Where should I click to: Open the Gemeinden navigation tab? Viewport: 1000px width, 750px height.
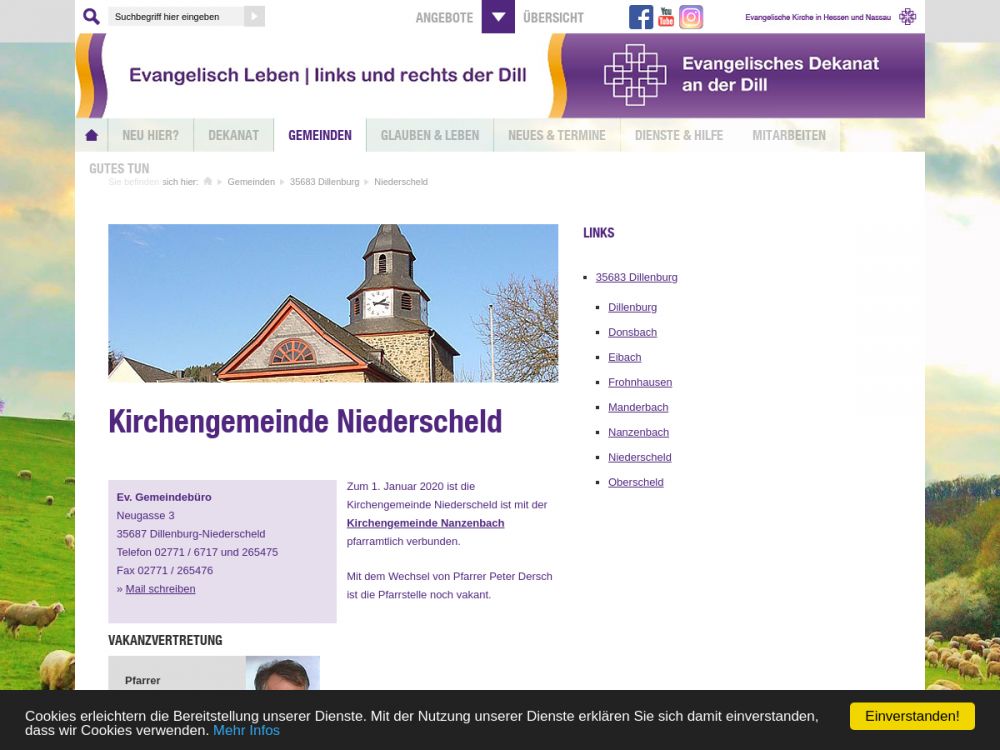click(320, 135)
